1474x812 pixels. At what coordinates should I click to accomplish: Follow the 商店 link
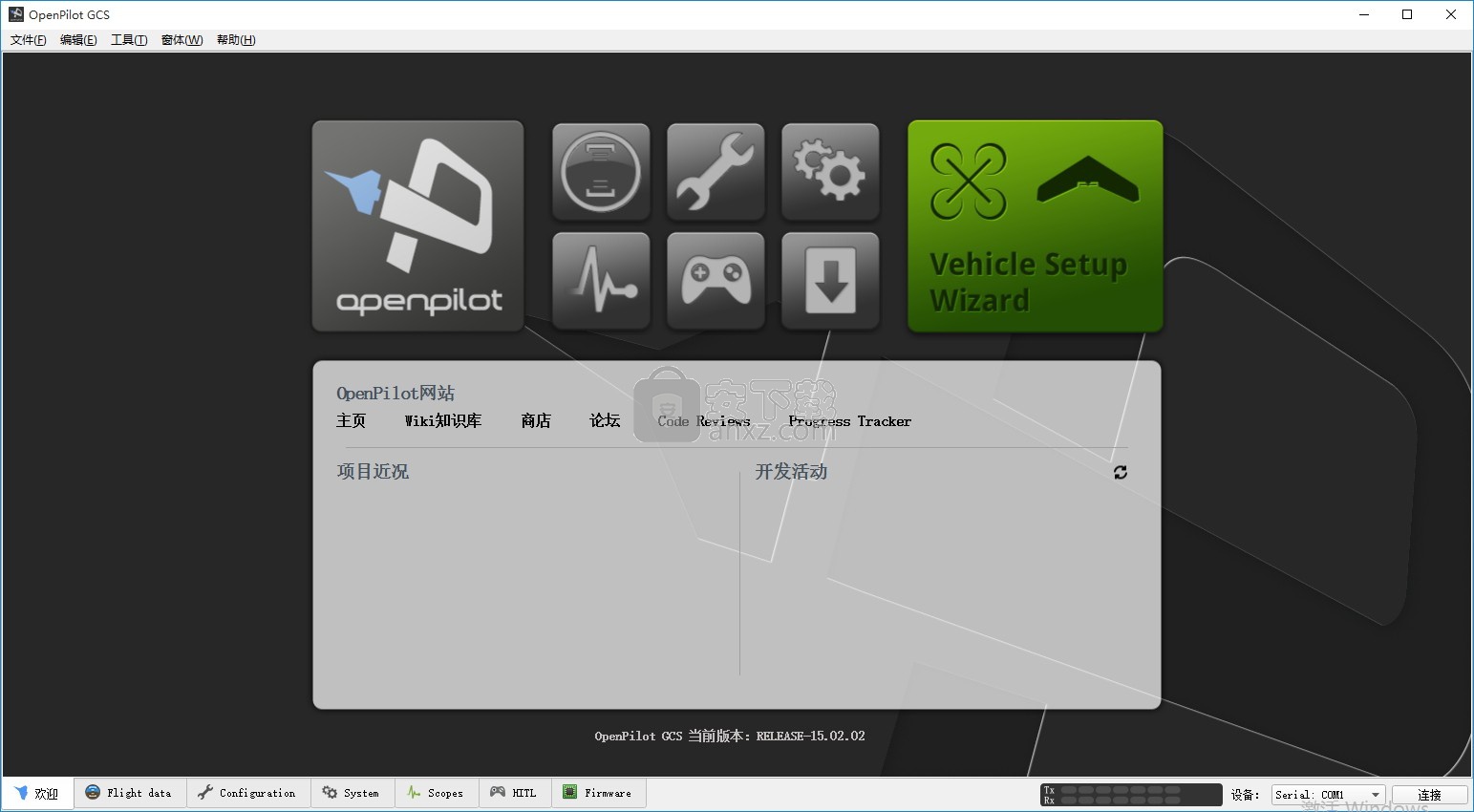536,420
